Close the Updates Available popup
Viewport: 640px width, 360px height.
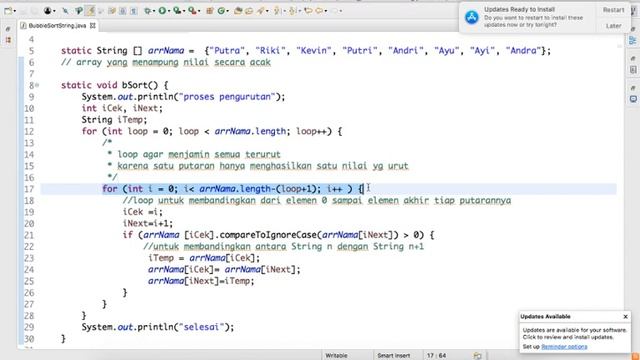pos(625,316)
